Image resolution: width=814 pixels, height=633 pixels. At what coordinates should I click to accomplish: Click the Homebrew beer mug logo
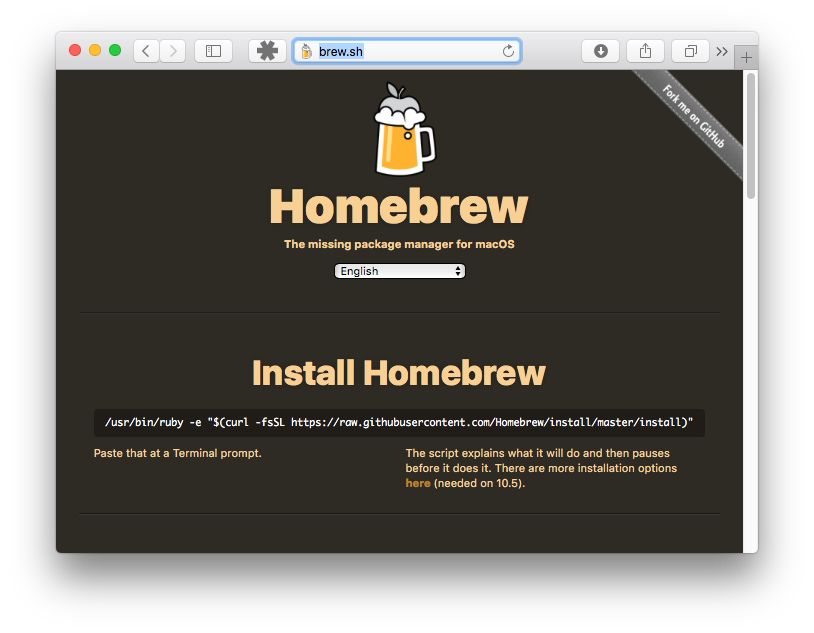405,129
